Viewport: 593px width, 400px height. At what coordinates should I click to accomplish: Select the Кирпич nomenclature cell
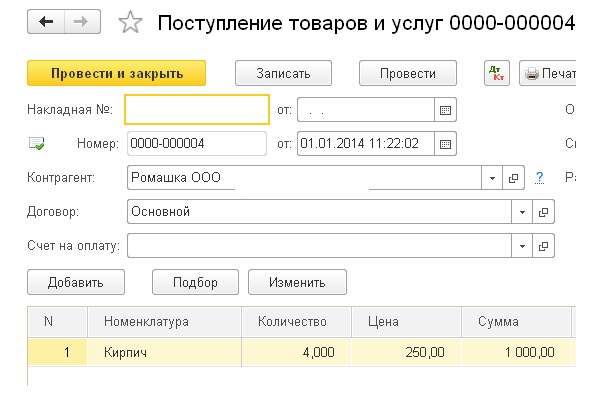pyautogui.click(x=165, y=352)
